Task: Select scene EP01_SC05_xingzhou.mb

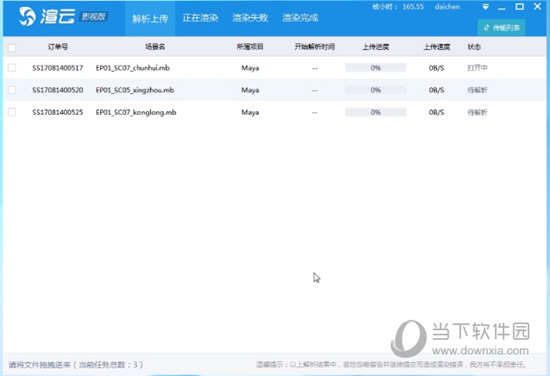Action: coord(135,90)
